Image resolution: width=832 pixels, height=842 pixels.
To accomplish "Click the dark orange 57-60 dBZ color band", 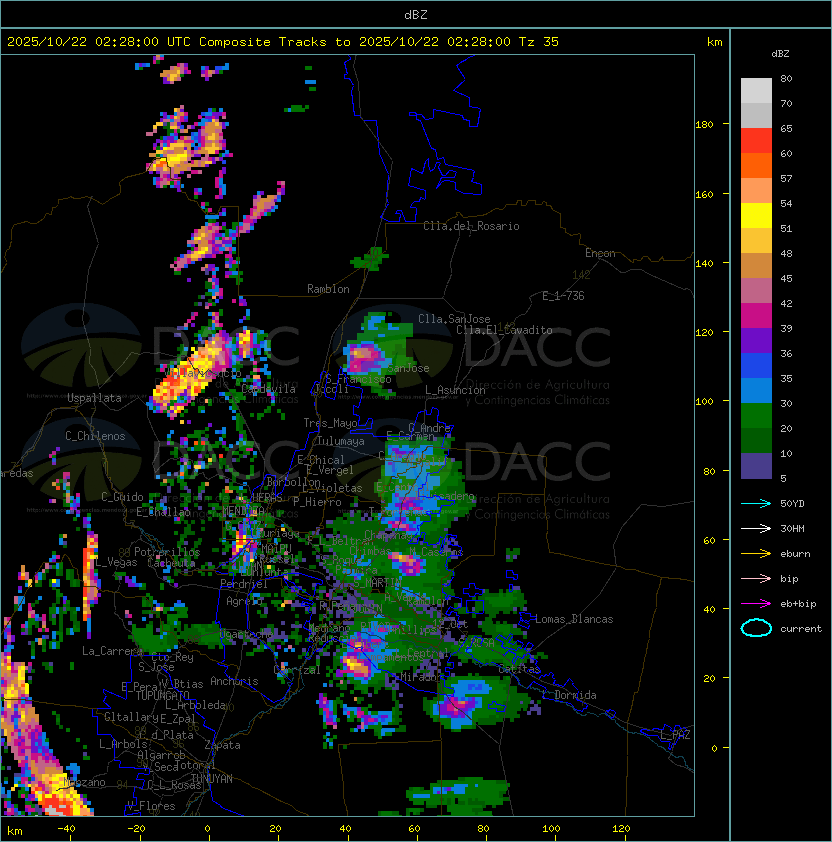I will [x=756, y=166].
